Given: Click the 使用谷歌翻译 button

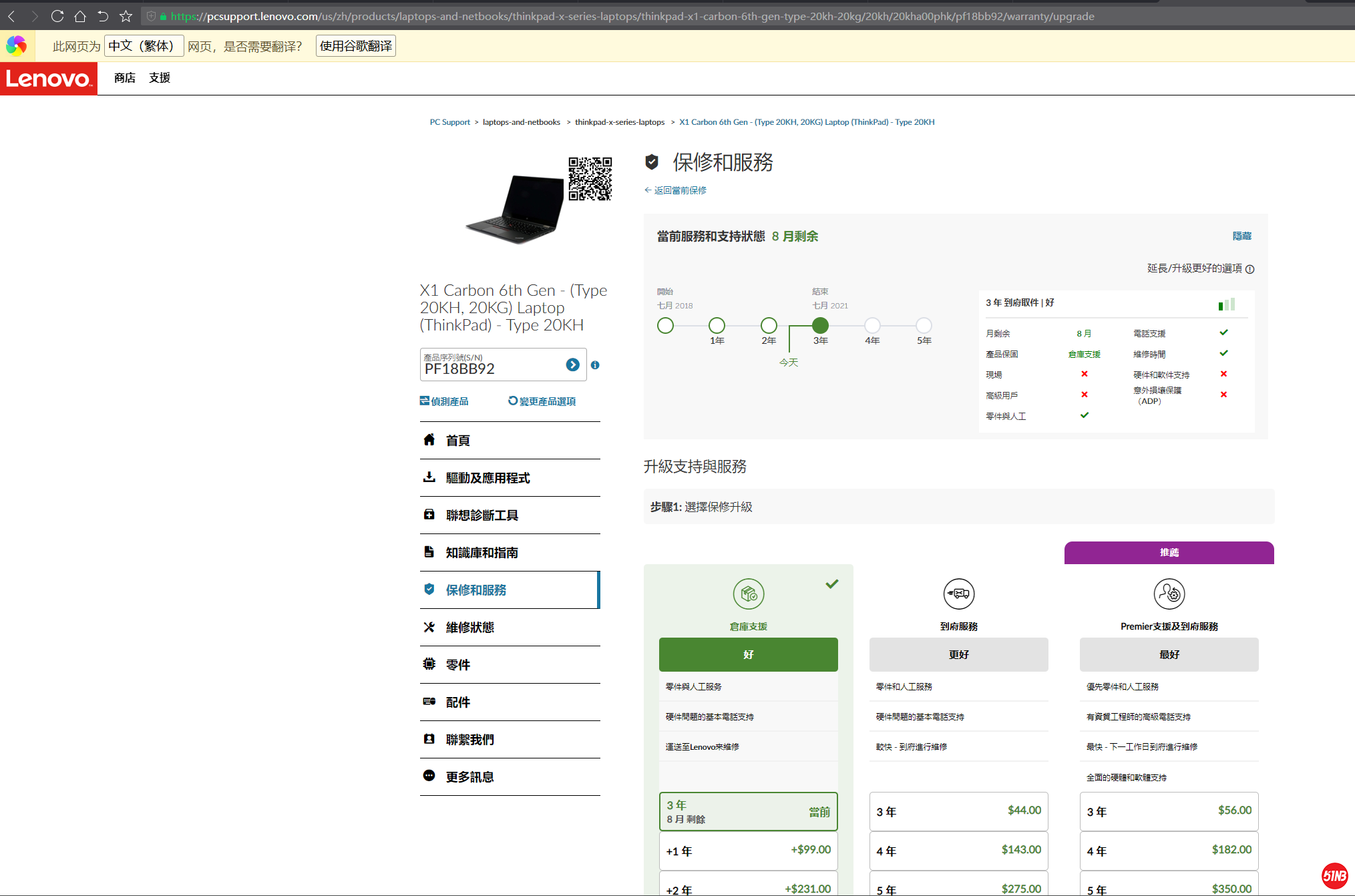Looking at the screenshot, I should (355, 46).
